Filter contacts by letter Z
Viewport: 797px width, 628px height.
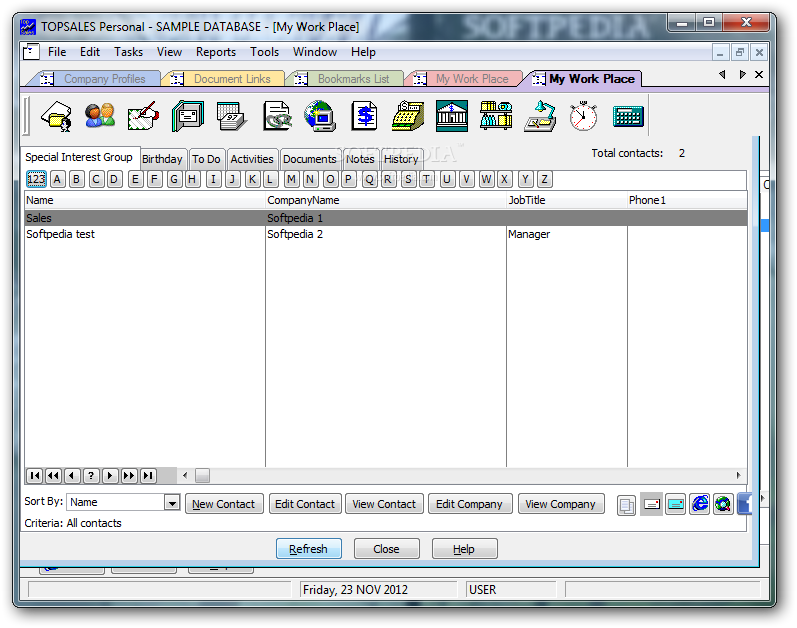tap(544, 179)
